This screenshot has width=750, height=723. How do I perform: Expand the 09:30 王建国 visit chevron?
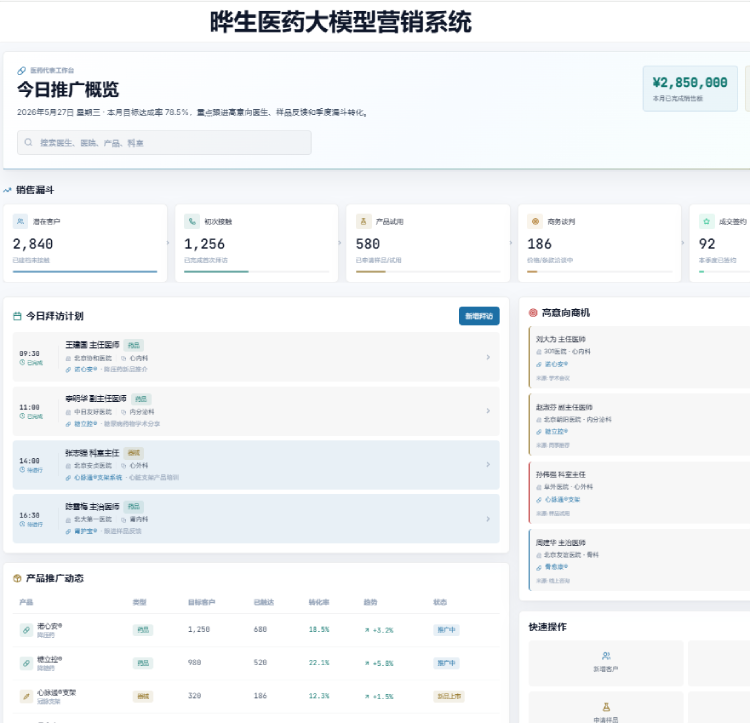coord(488,357)
